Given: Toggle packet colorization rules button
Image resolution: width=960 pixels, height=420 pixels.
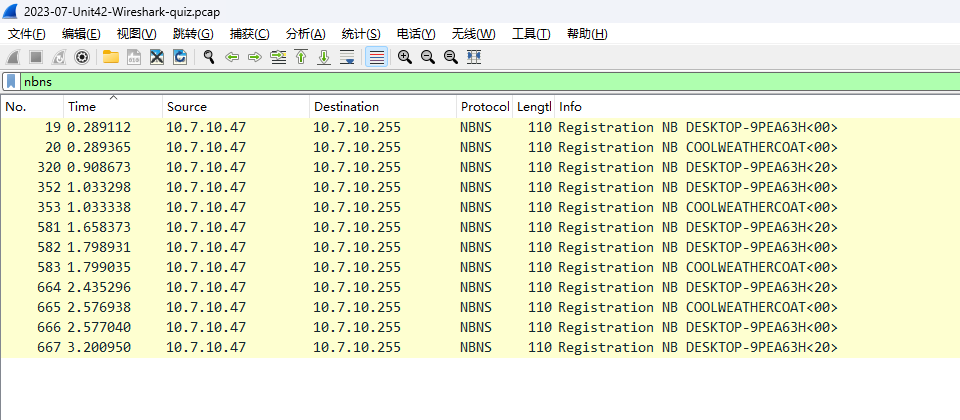Looking at the screenshot, I should click(x=377, y=58).
